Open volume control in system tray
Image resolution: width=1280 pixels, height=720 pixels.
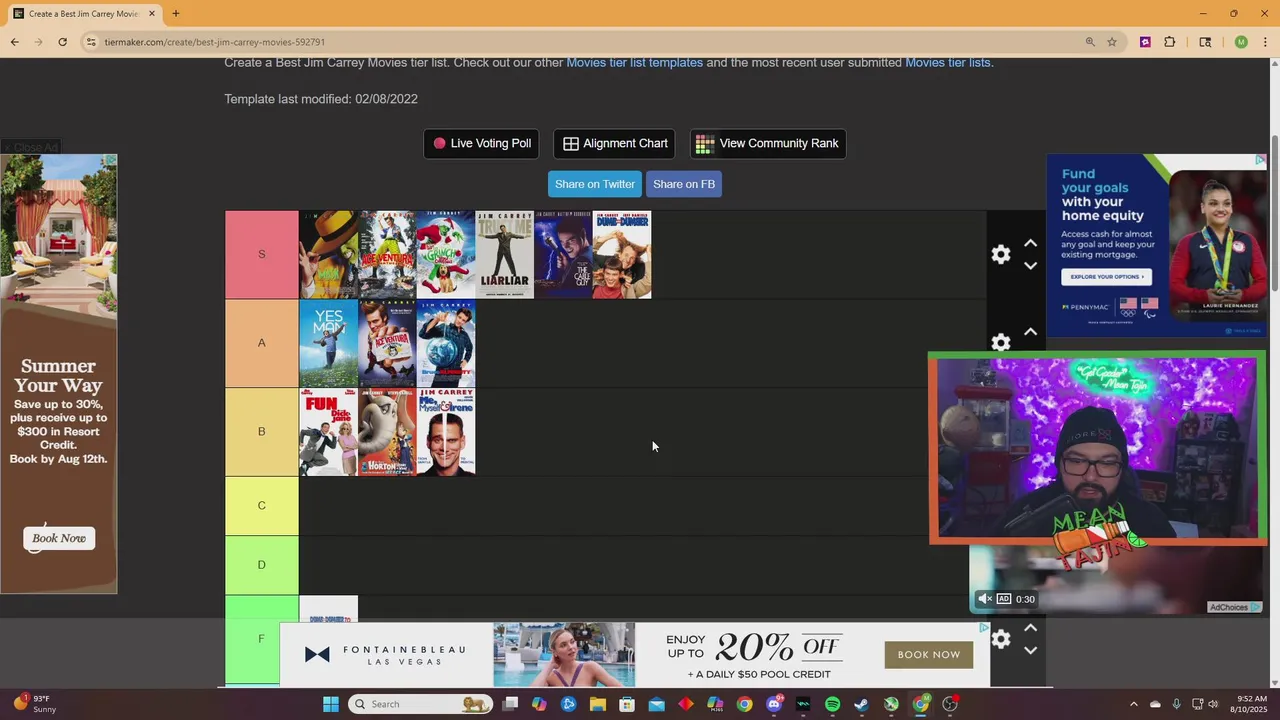1214,704
